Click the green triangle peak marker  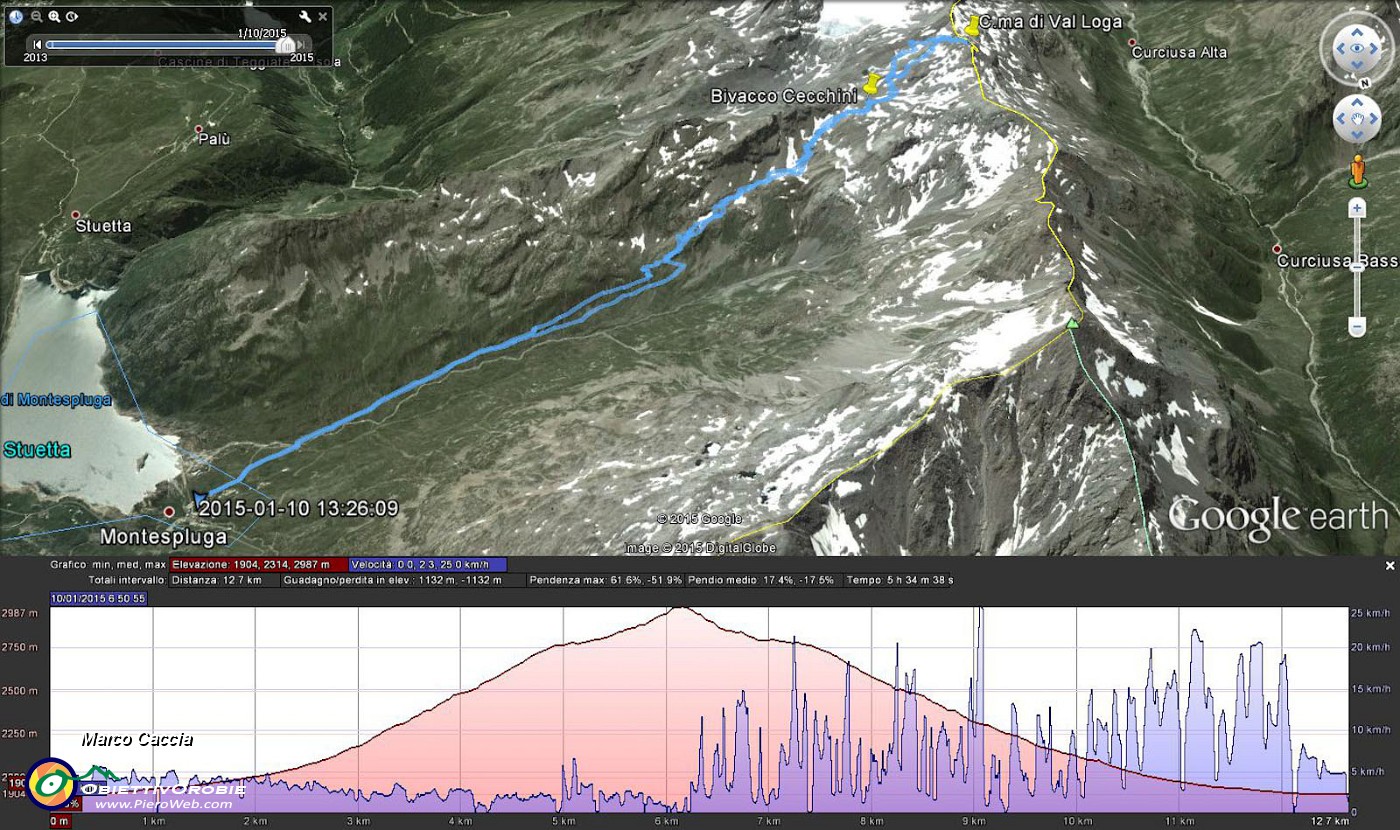(1072, 322)
